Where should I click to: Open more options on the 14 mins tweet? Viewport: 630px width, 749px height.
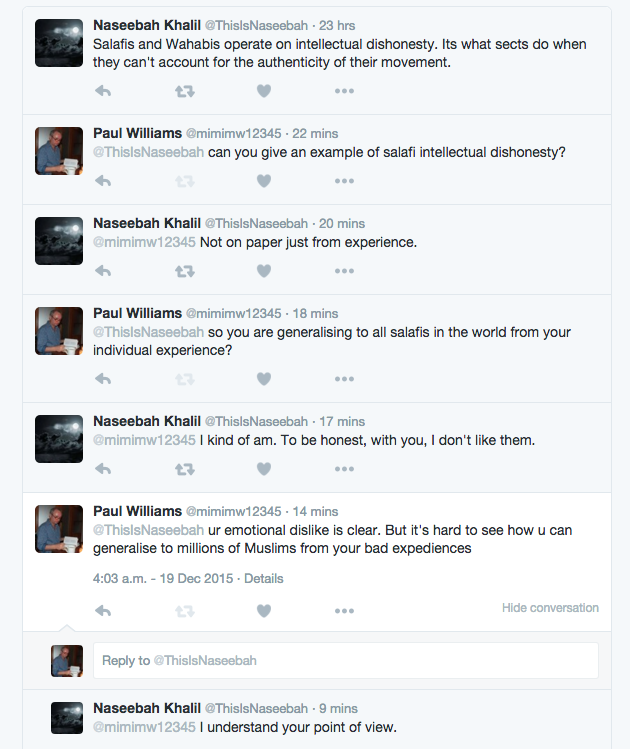344,610
